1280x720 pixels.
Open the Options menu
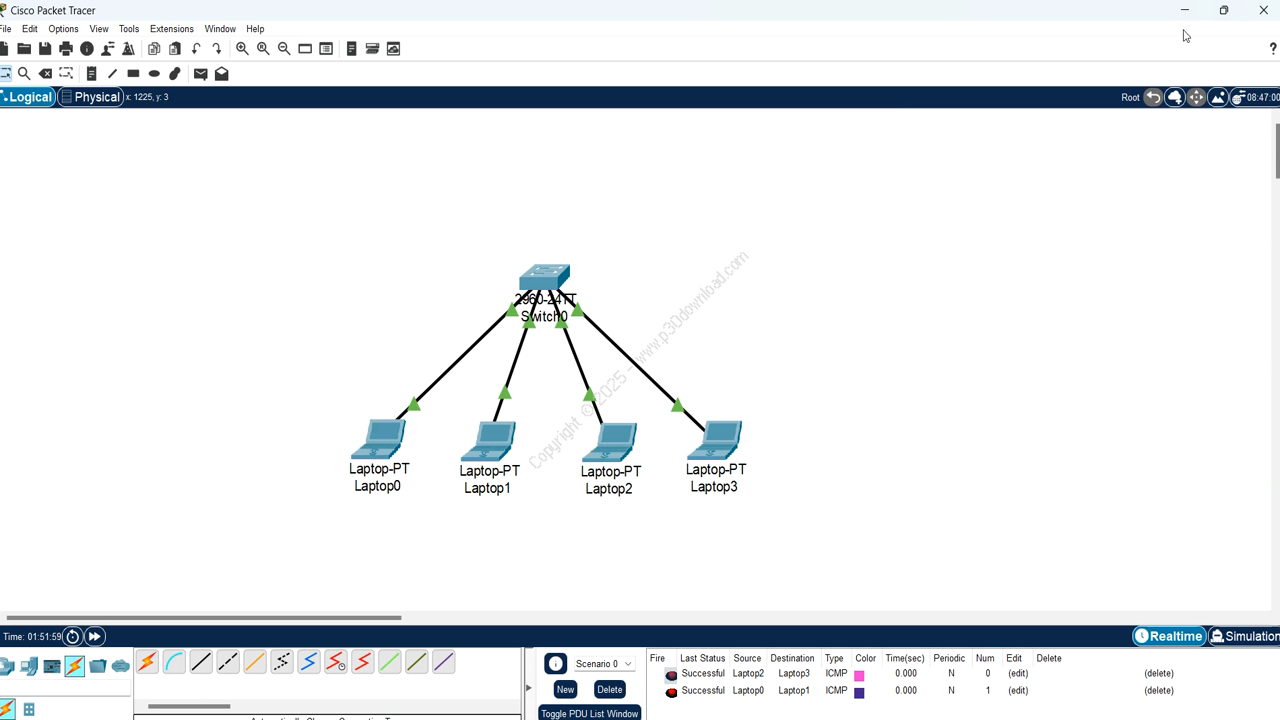coord(63,29)
